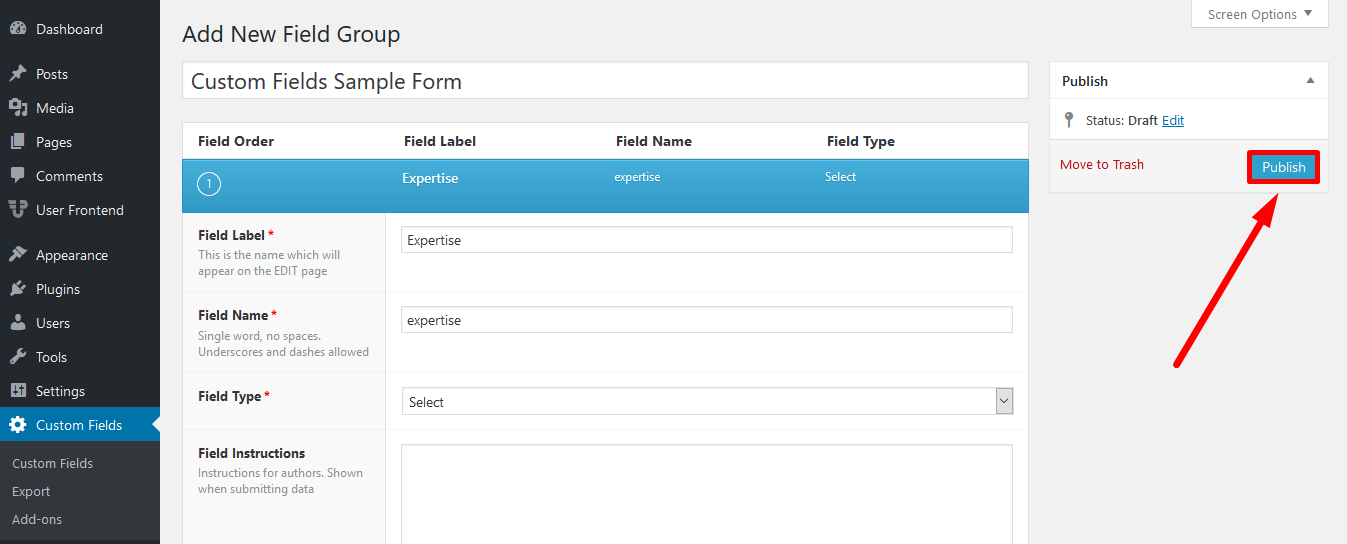Click the Pages icon in sidebar
This screenshot has width=1347, height=544.
click(18, 142)
